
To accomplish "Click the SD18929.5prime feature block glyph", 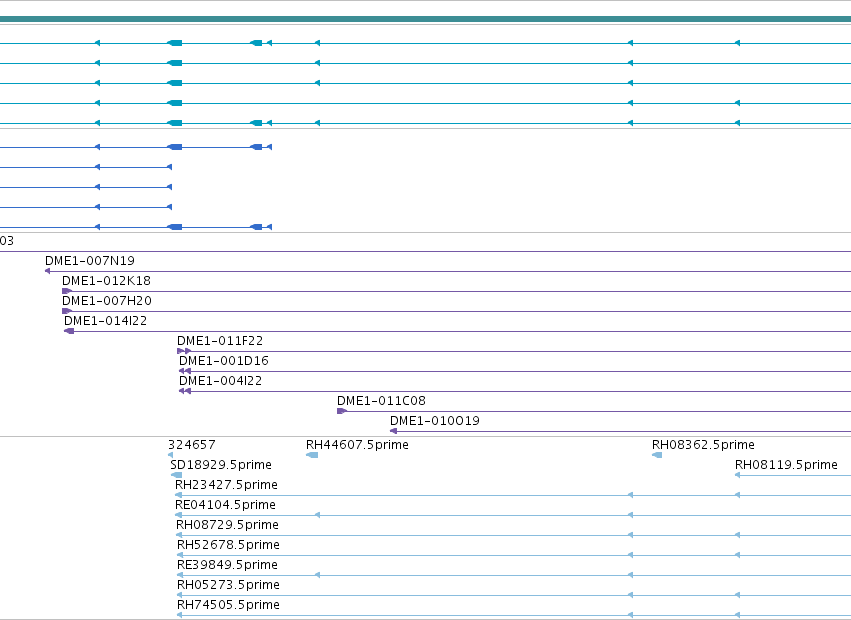I will [x=176, y=475].
